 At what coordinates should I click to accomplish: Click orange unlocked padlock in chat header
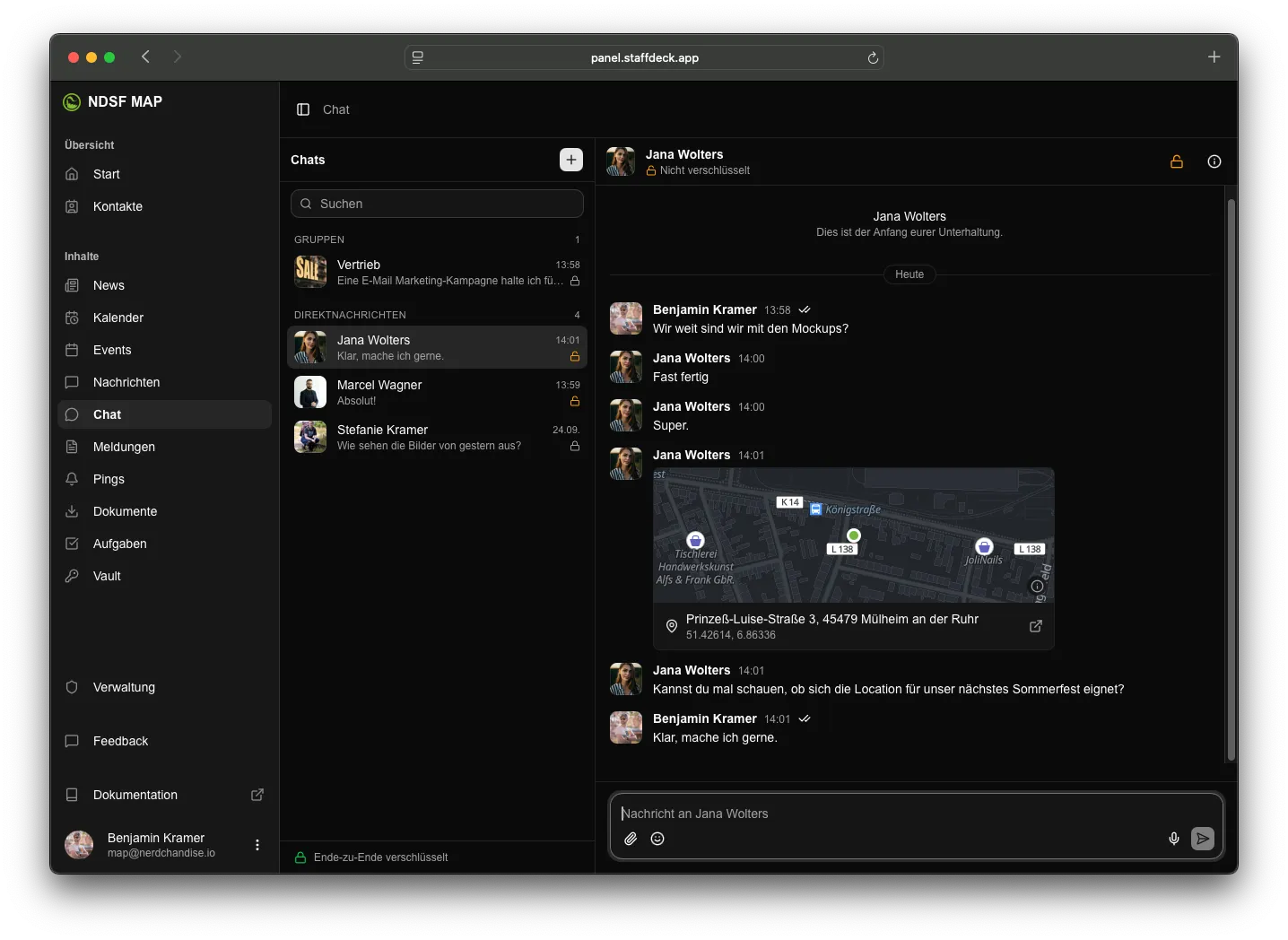pyautogui.click(x=1177, y=161)
